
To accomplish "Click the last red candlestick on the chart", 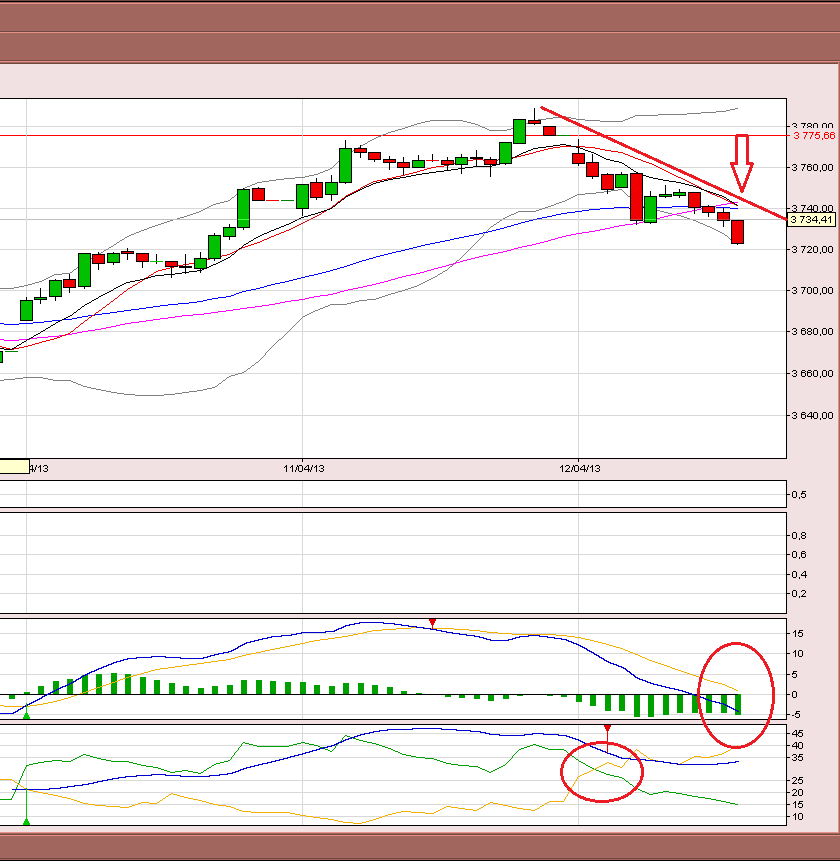I will (737, 232).
